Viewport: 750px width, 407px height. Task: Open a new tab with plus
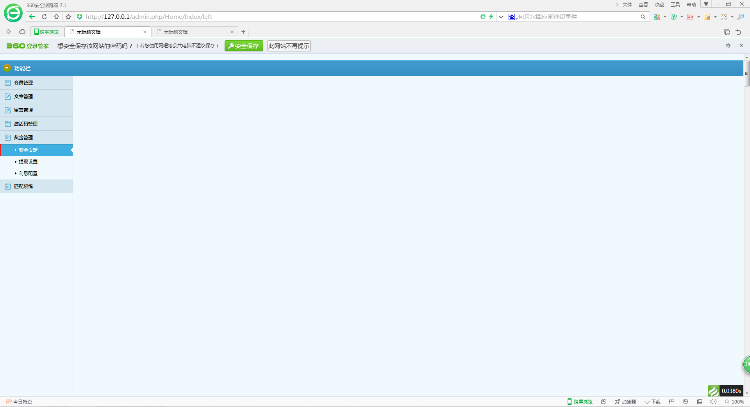(243, 32)
